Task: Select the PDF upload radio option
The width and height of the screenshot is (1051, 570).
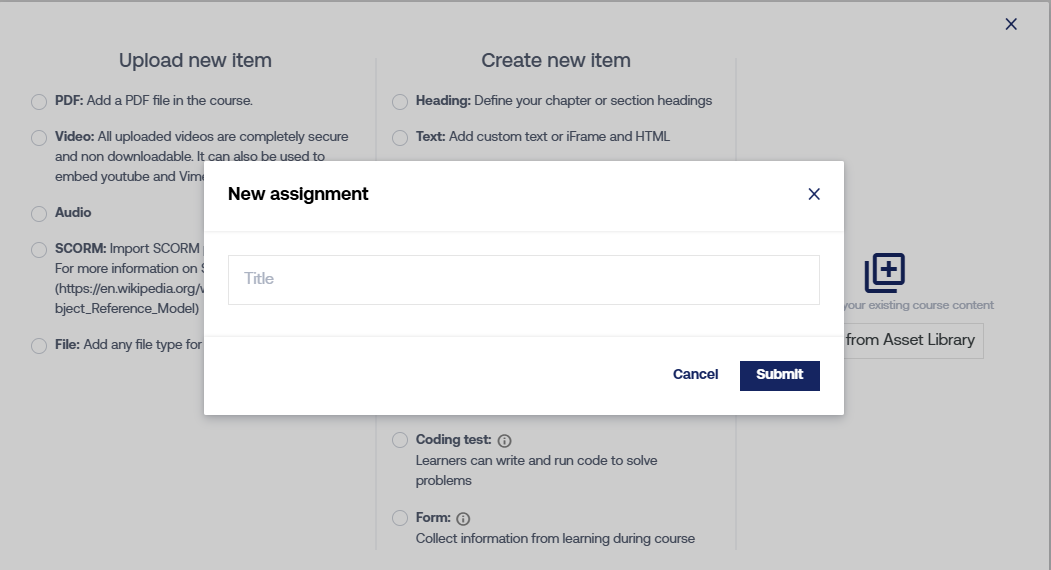Action: pos(39,101)
